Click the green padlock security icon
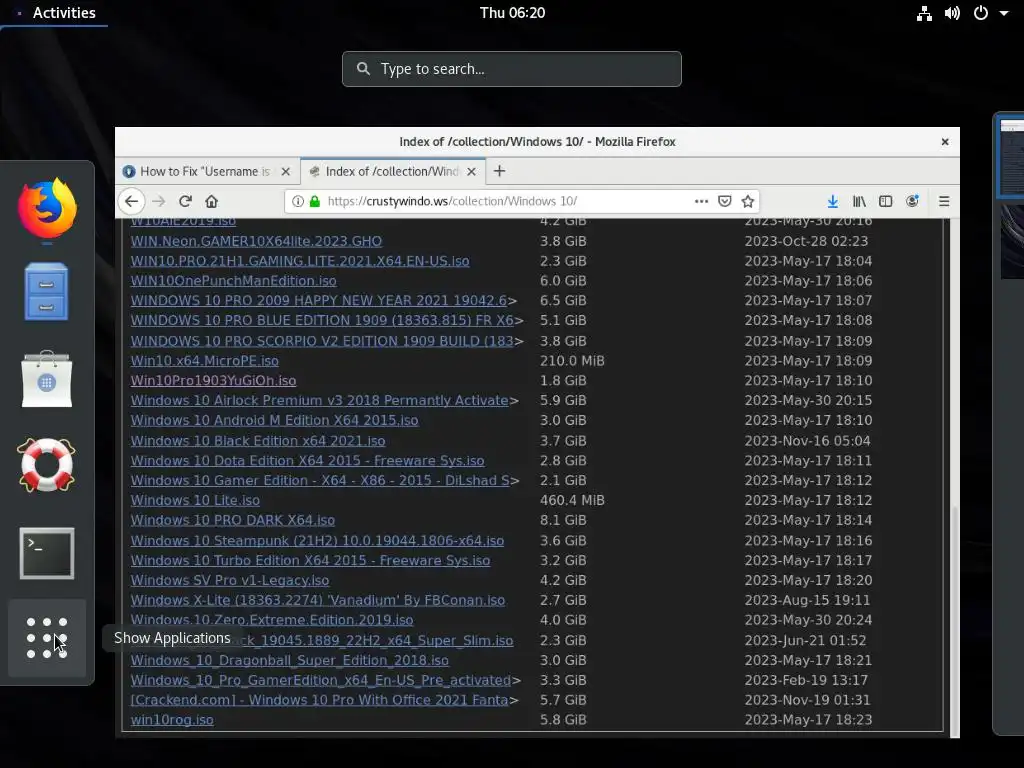The width and height of the screenshot is (1024, 768). pos(315,201)
